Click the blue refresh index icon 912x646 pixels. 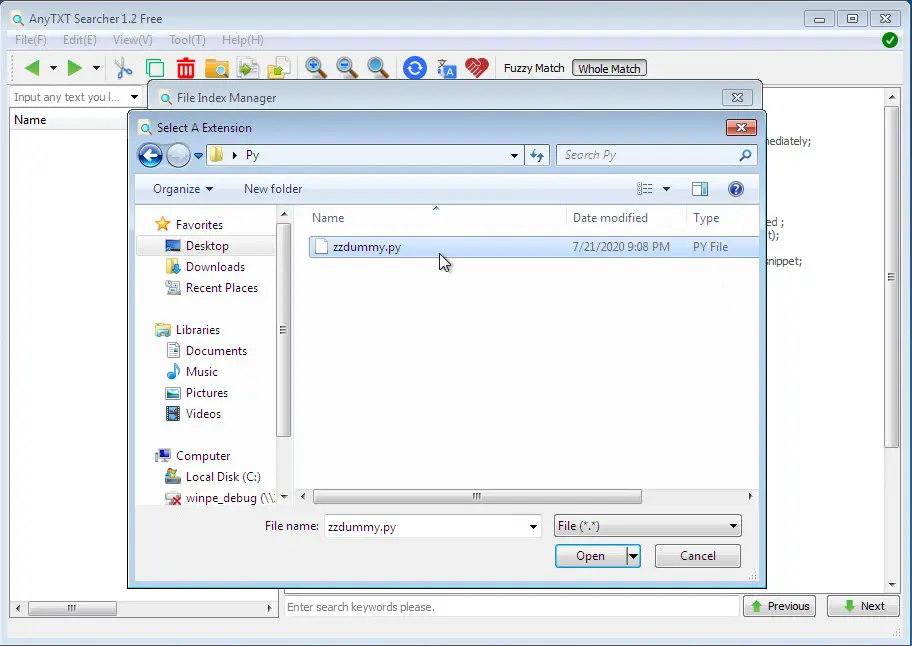415,68
